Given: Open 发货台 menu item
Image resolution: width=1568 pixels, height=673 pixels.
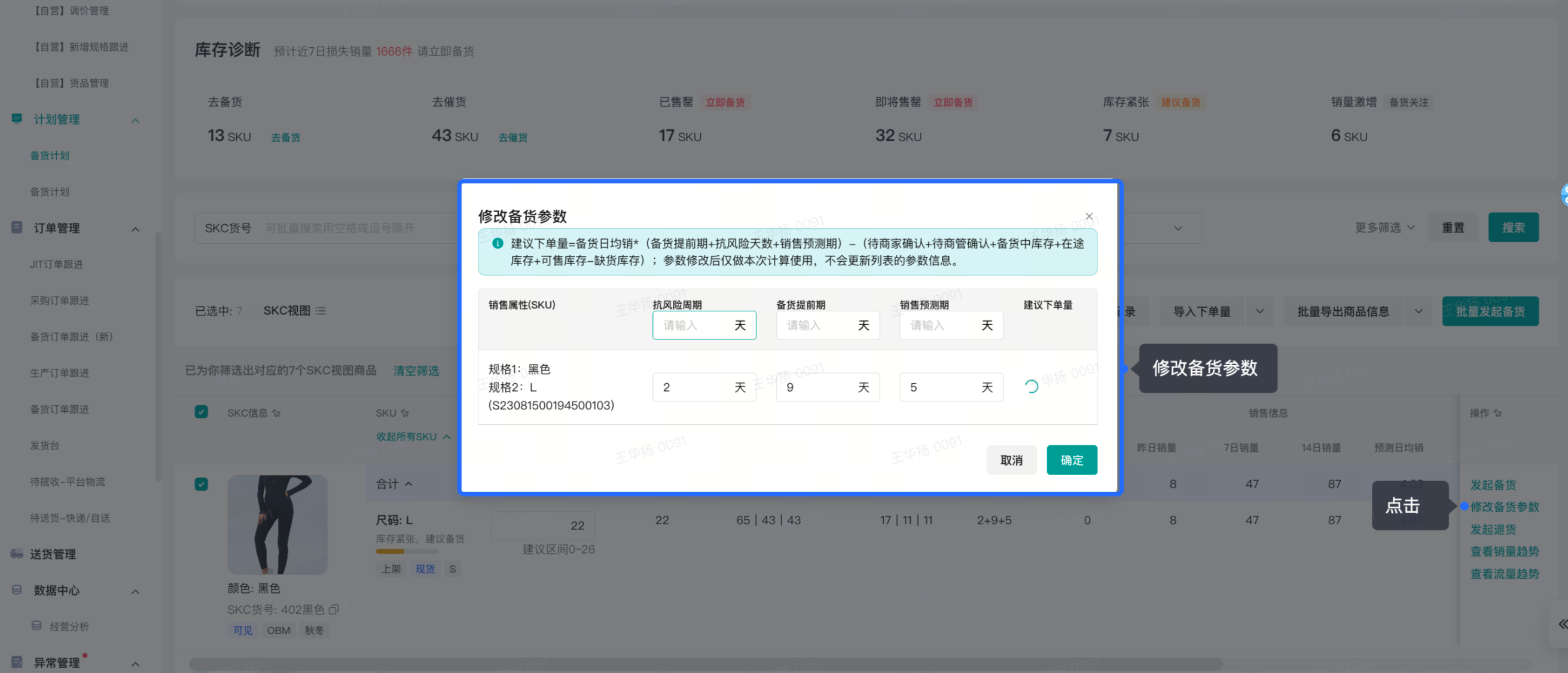Looking at the screenshot, I should [45, 445].
